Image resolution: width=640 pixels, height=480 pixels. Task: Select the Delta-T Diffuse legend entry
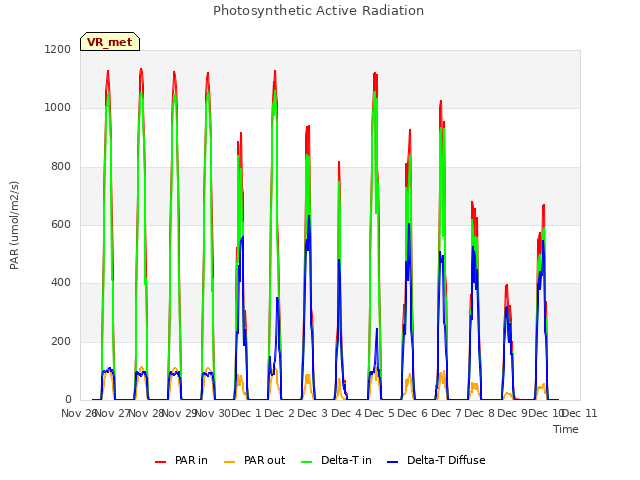click(436, 460)
